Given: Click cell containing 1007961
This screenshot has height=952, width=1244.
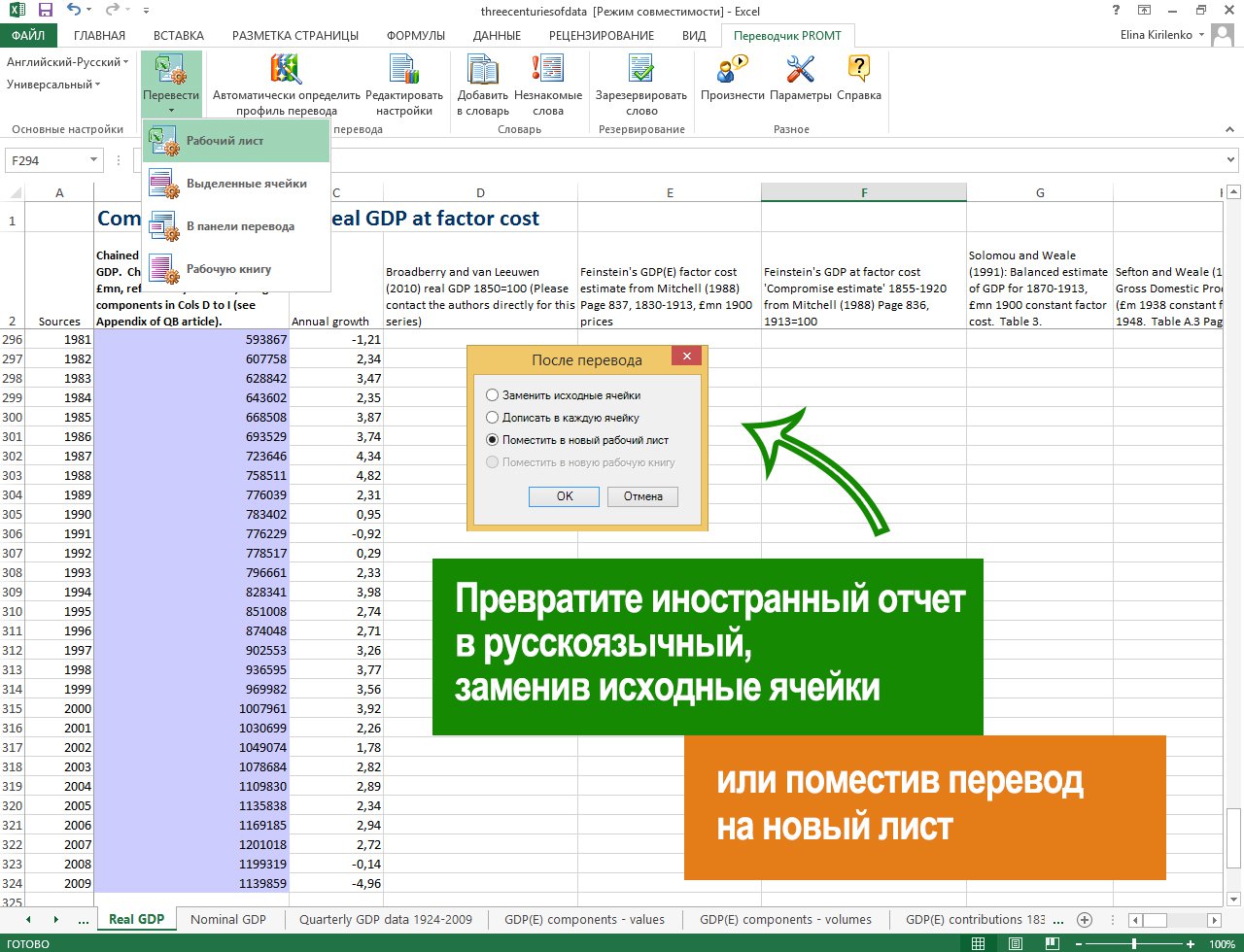Looking at the screenshot, I should (x=191, y=708).
